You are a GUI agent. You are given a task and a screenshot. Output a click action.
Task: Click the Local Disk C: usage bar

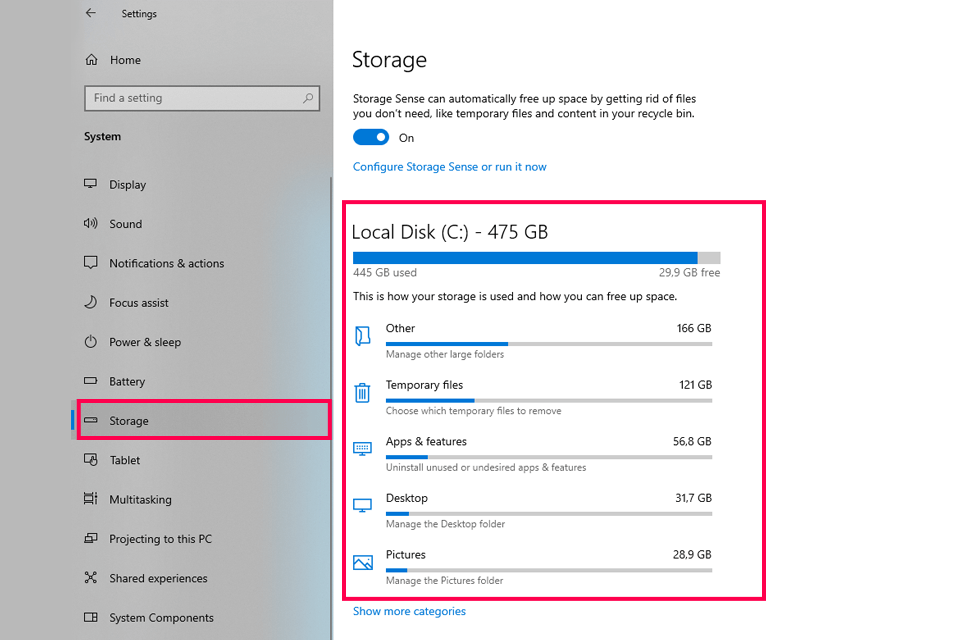tap(536, 258)
